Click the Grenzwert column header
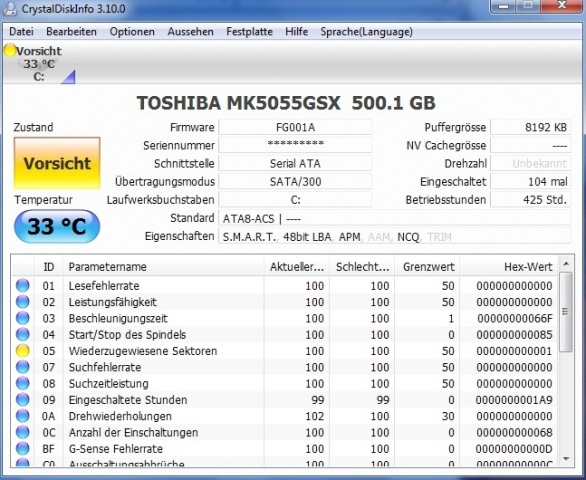 427,267
